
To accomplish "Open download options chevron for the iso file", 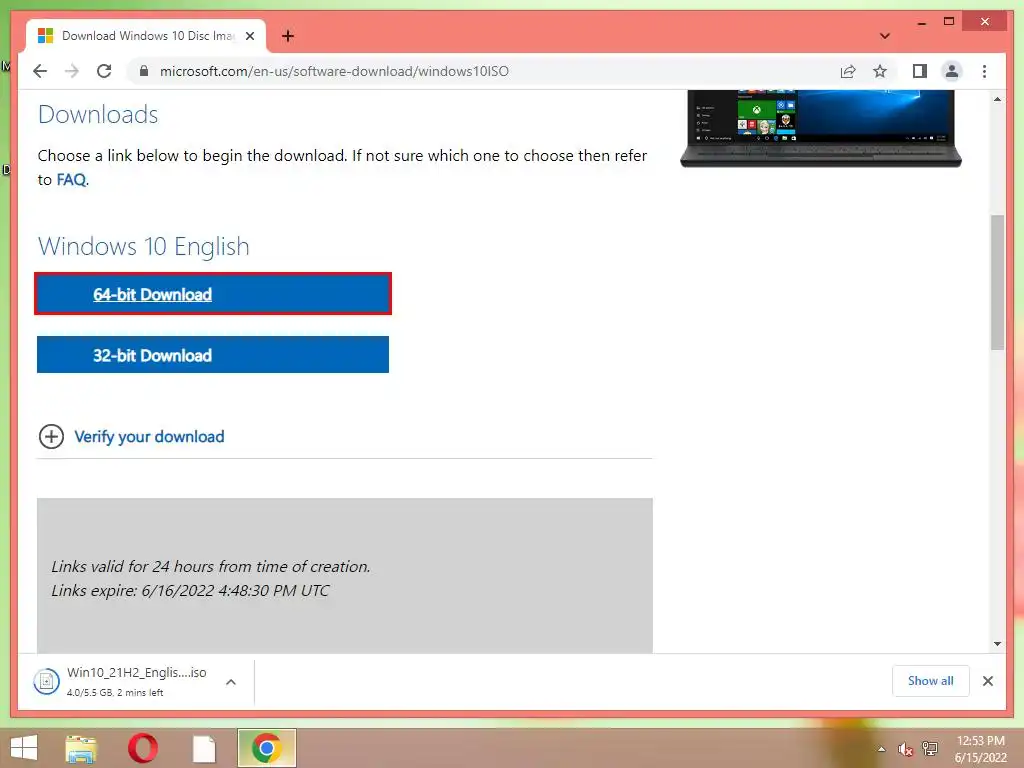I will [231, 682].
